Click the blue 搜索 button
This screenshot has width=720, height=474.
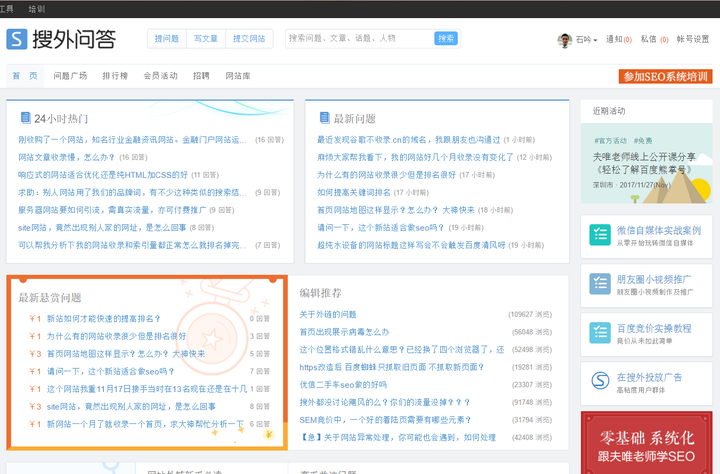tap(446, 39)
